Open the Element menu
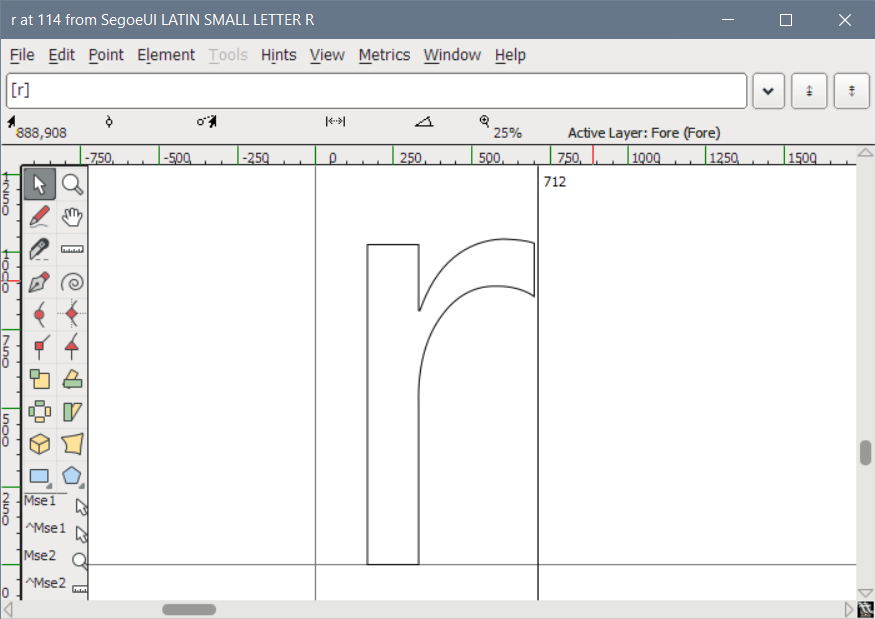This screenshot has height=619, width=875. (x=166, y=55)
